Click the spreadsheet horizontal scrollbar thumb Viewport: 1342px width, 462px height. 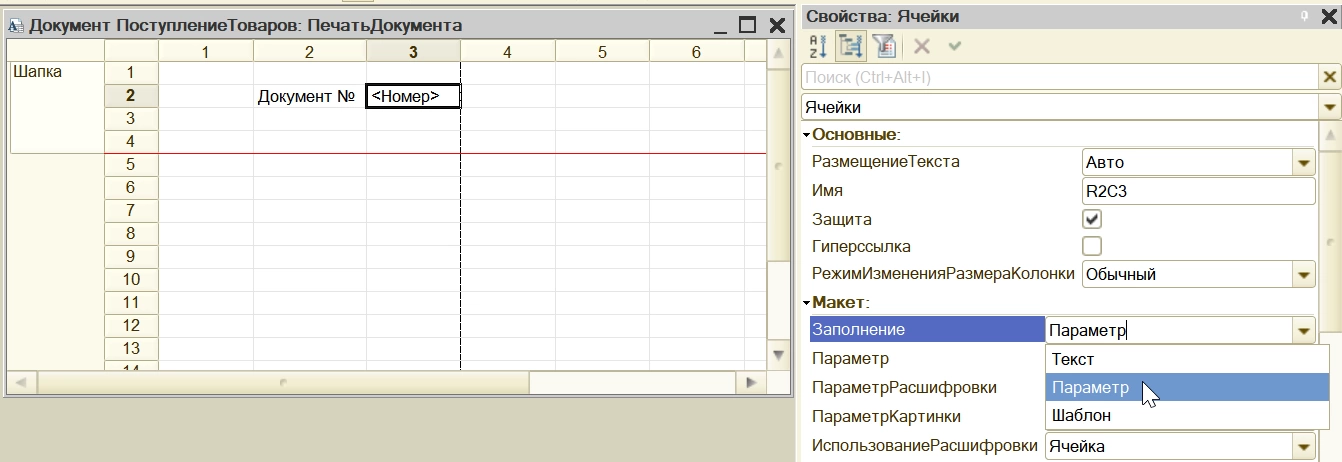coord(285,382)
